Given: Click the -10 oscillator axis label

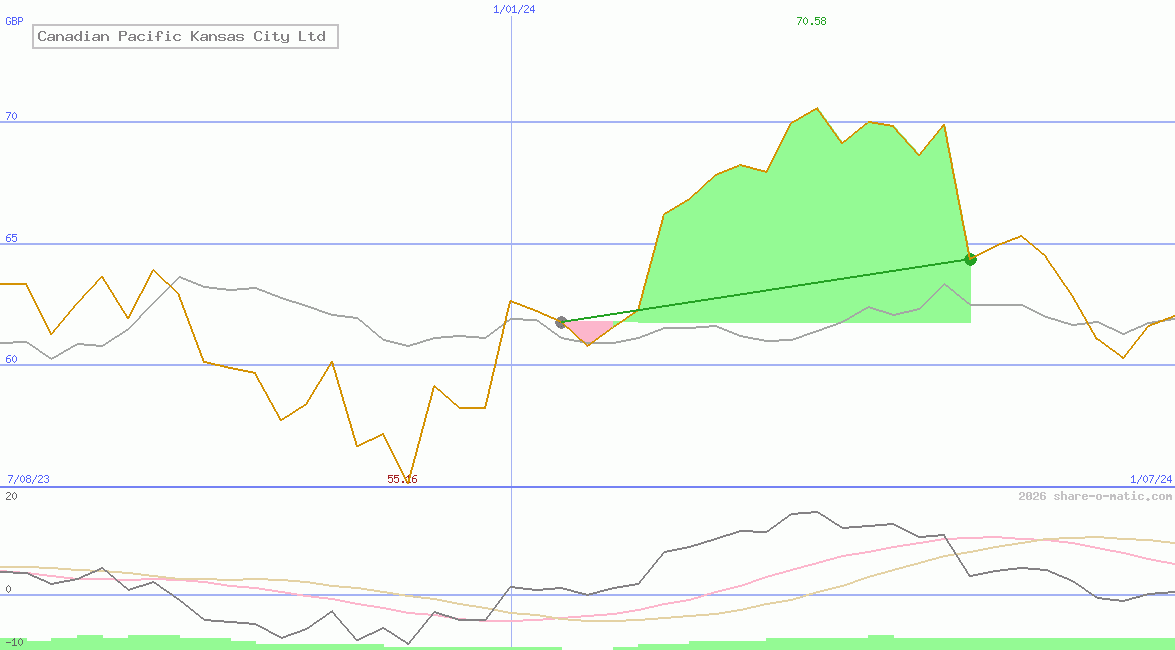Looking at the screenshot, I should coord(14,643).
